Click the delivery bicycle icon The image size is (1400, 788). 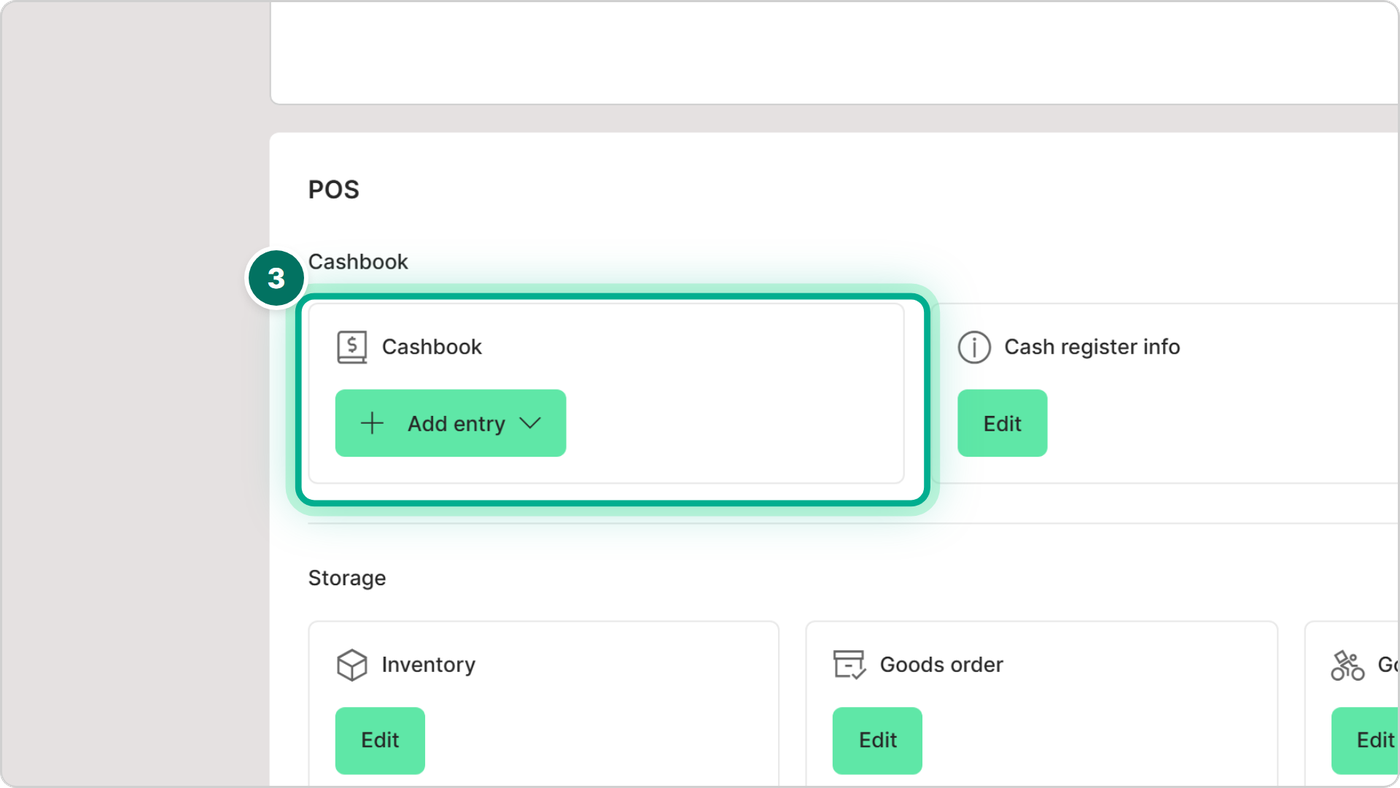(x=1347, y=665)
